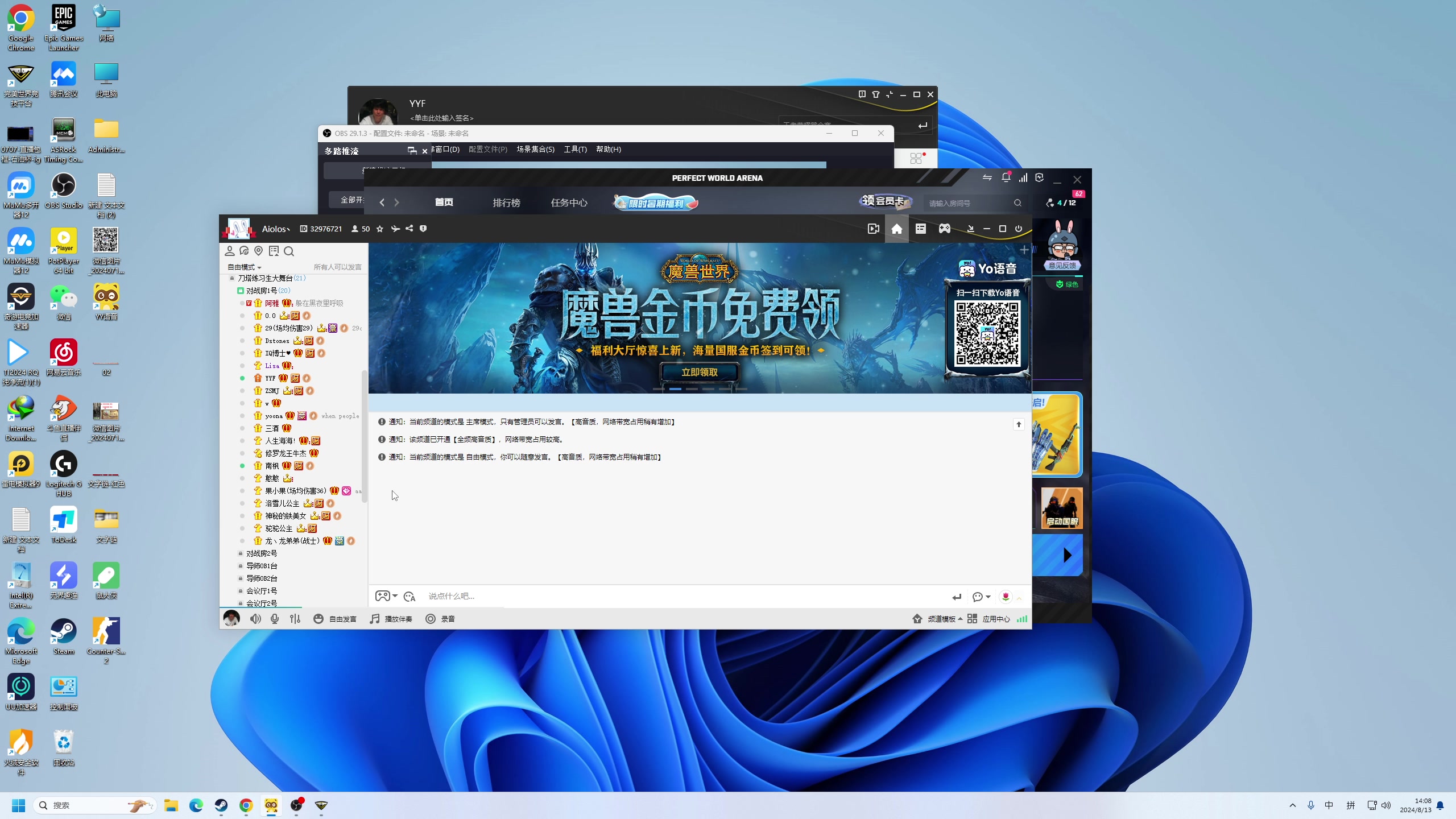Go to YY channel home icon
The image size is (1456, 819).
(897, 229)
